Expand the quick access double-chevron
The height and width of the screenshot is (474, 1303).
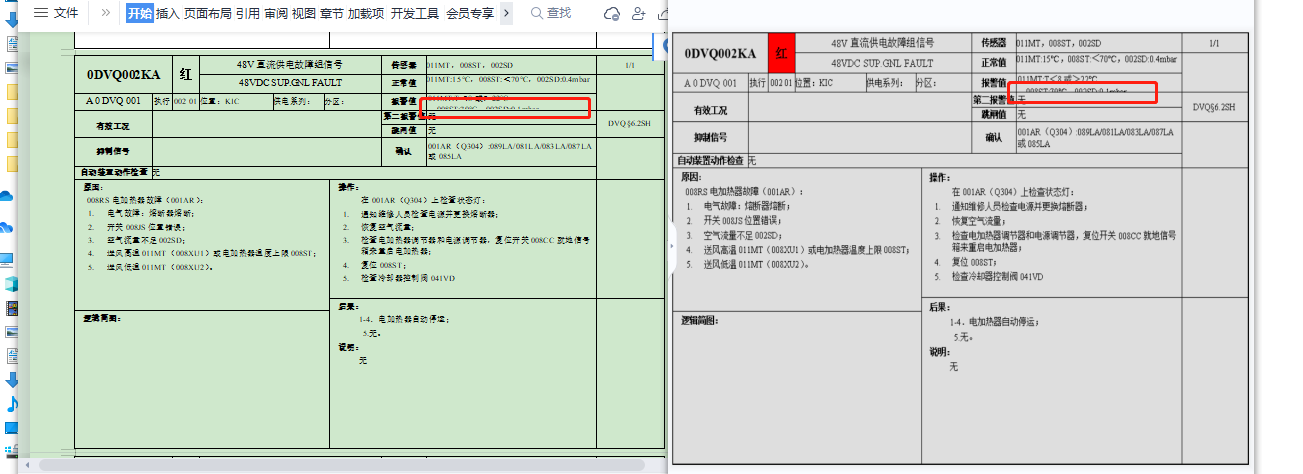pos(106,13)
